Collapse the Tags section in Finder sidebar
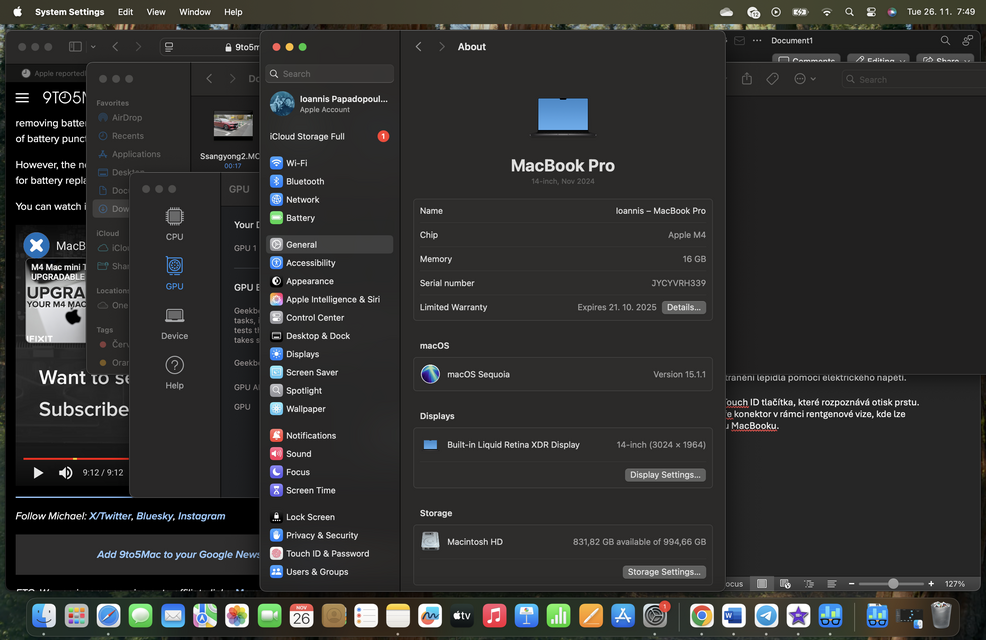 click(x=104, y=329)
